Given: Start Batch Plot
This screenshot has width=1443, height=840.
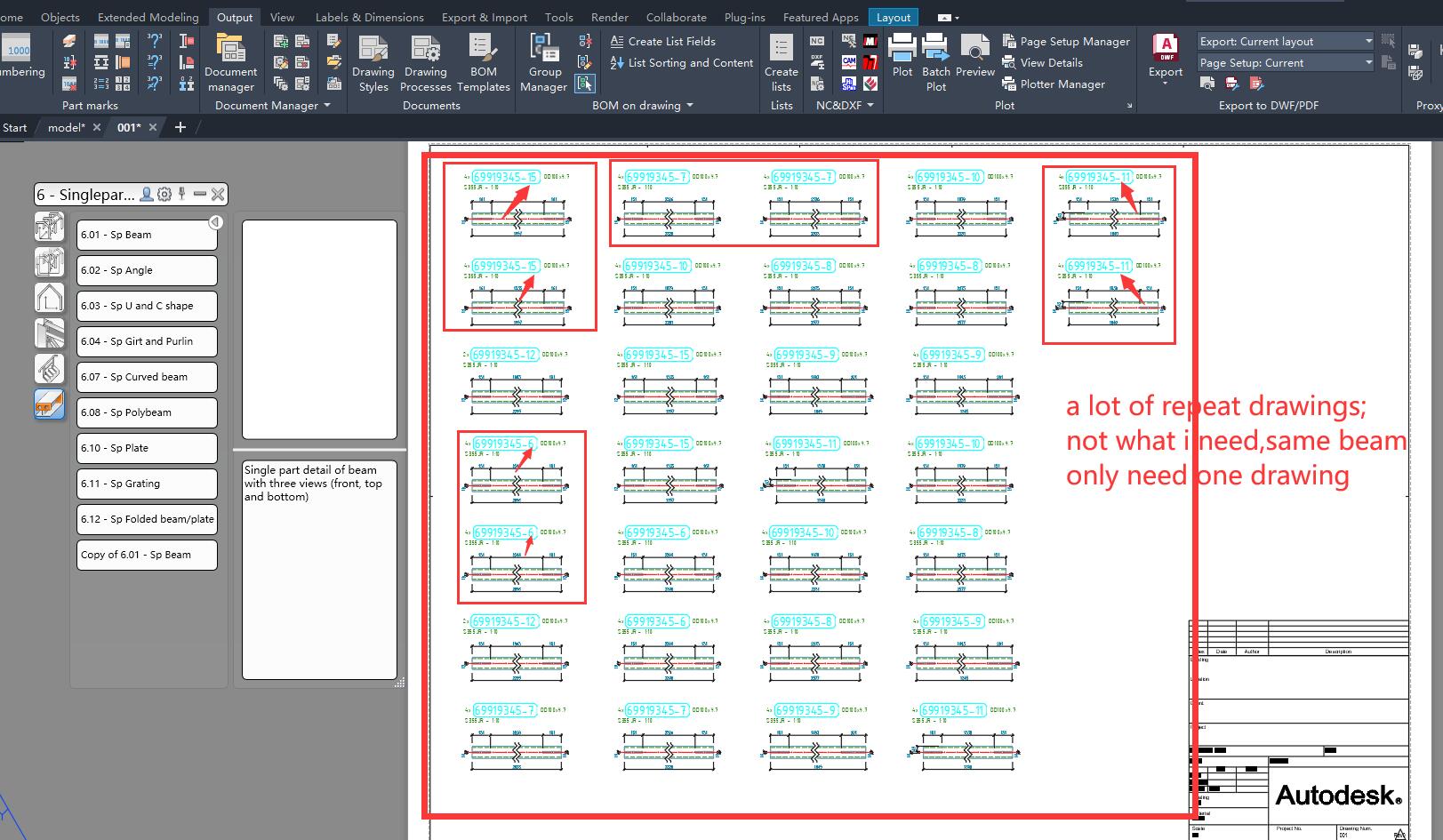Looking at the screenshot, I should coord(935,63).
